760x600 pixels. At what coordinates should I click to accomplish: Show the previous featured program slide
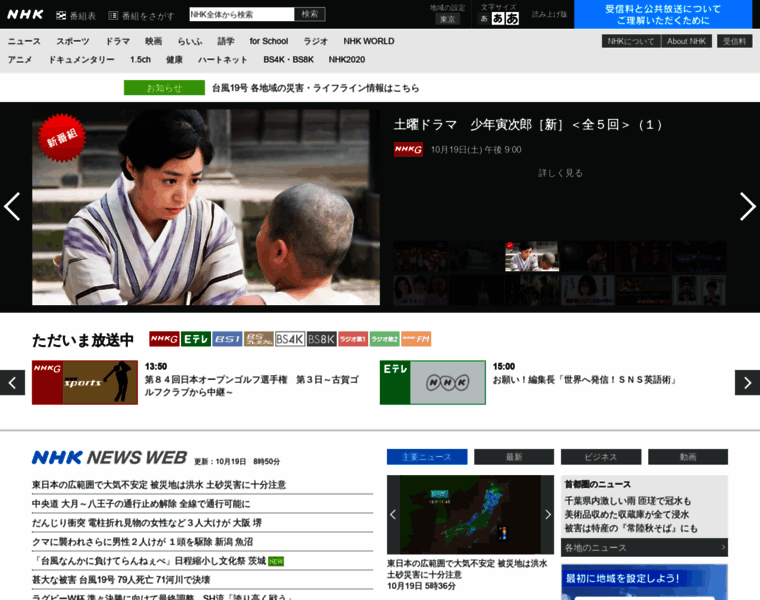pyautogui.click(x=12, y=206)
